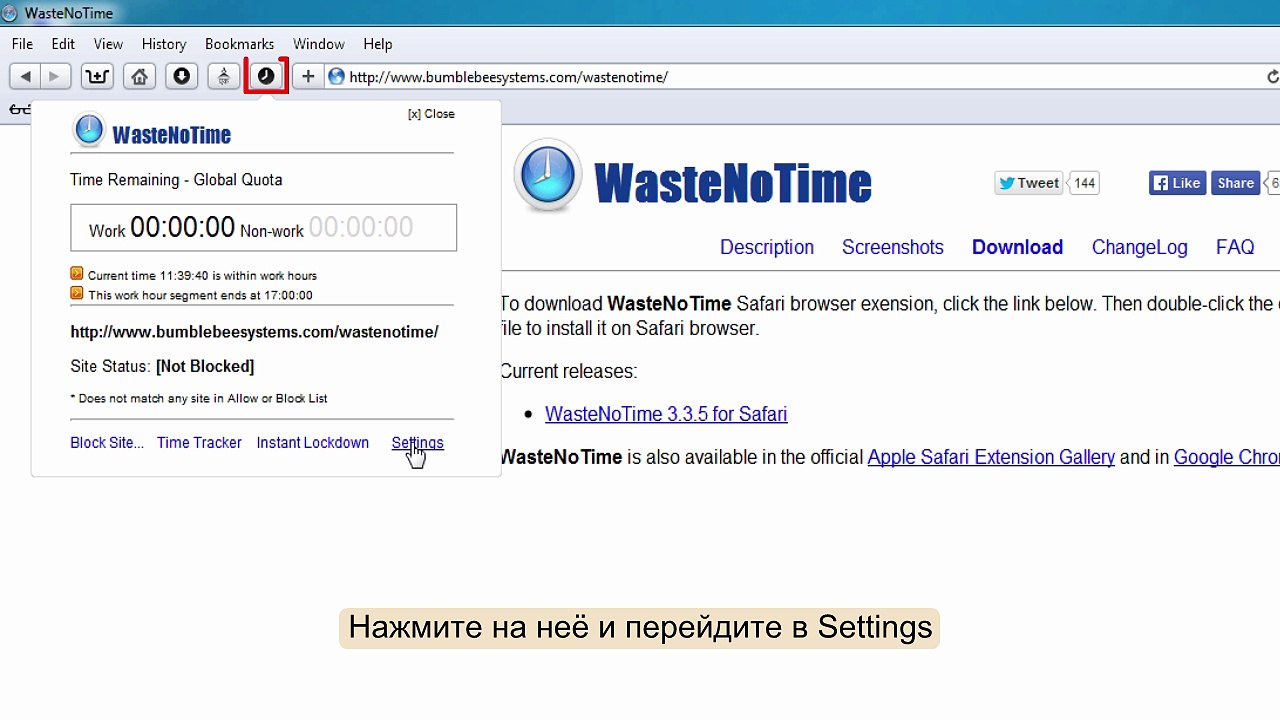Open Settings in the WasteNoTime popup

coord(417,443)
